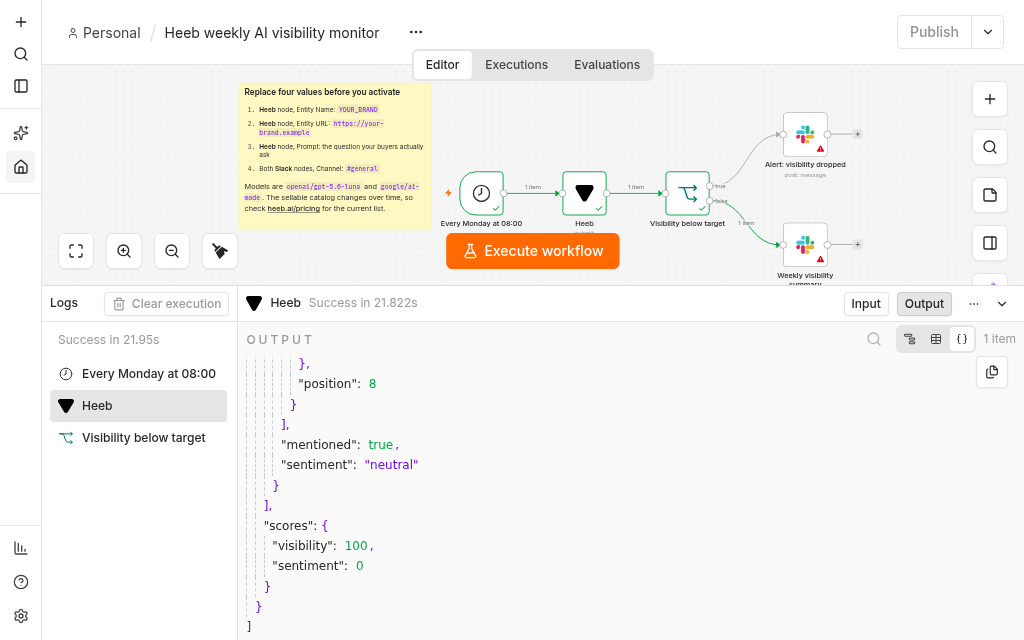1024x640 pixels.
Task: Go to the Home icon in sidebar
Action: 21,167
